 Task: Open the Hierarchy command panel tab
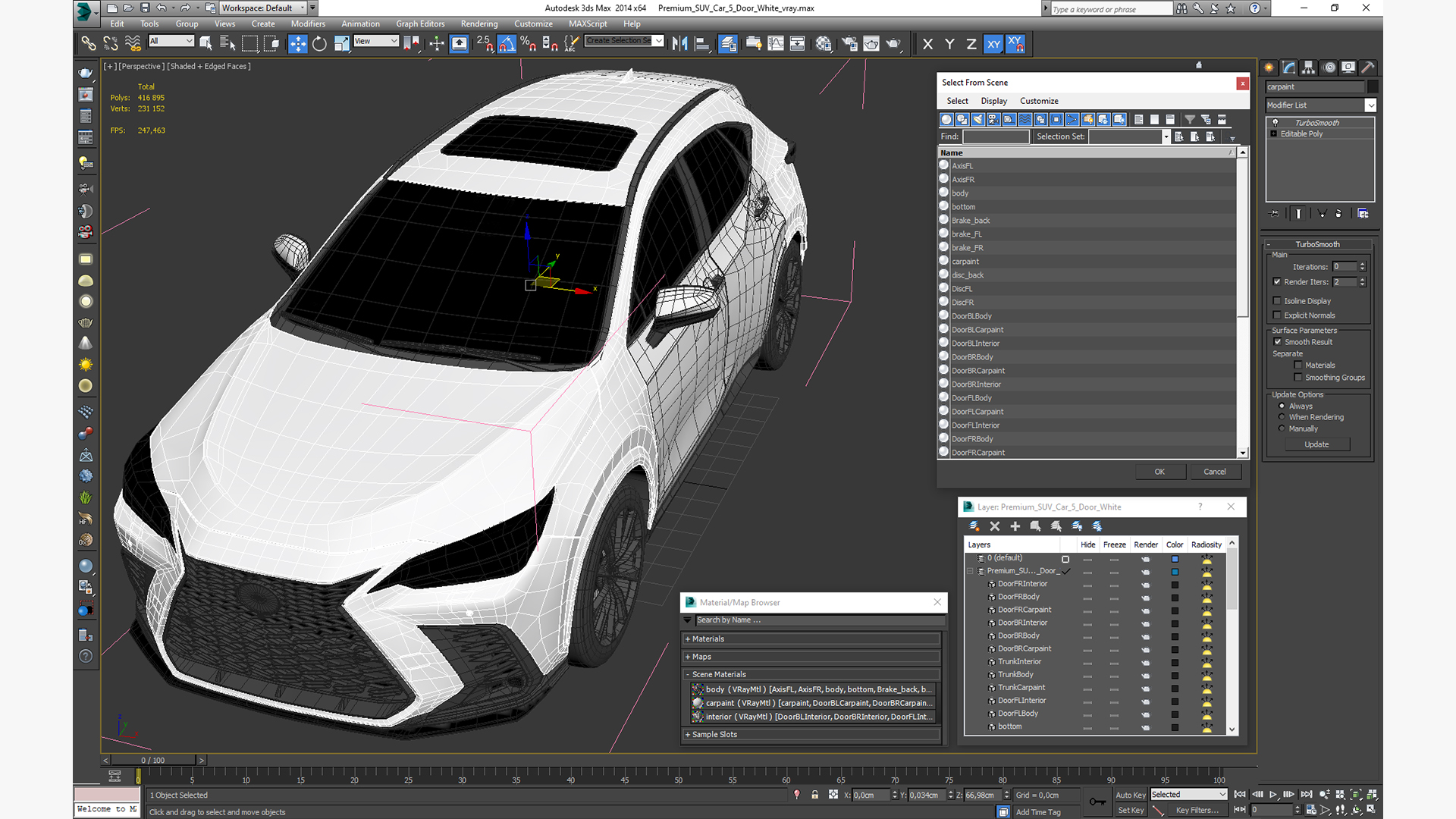point(1309,67)
